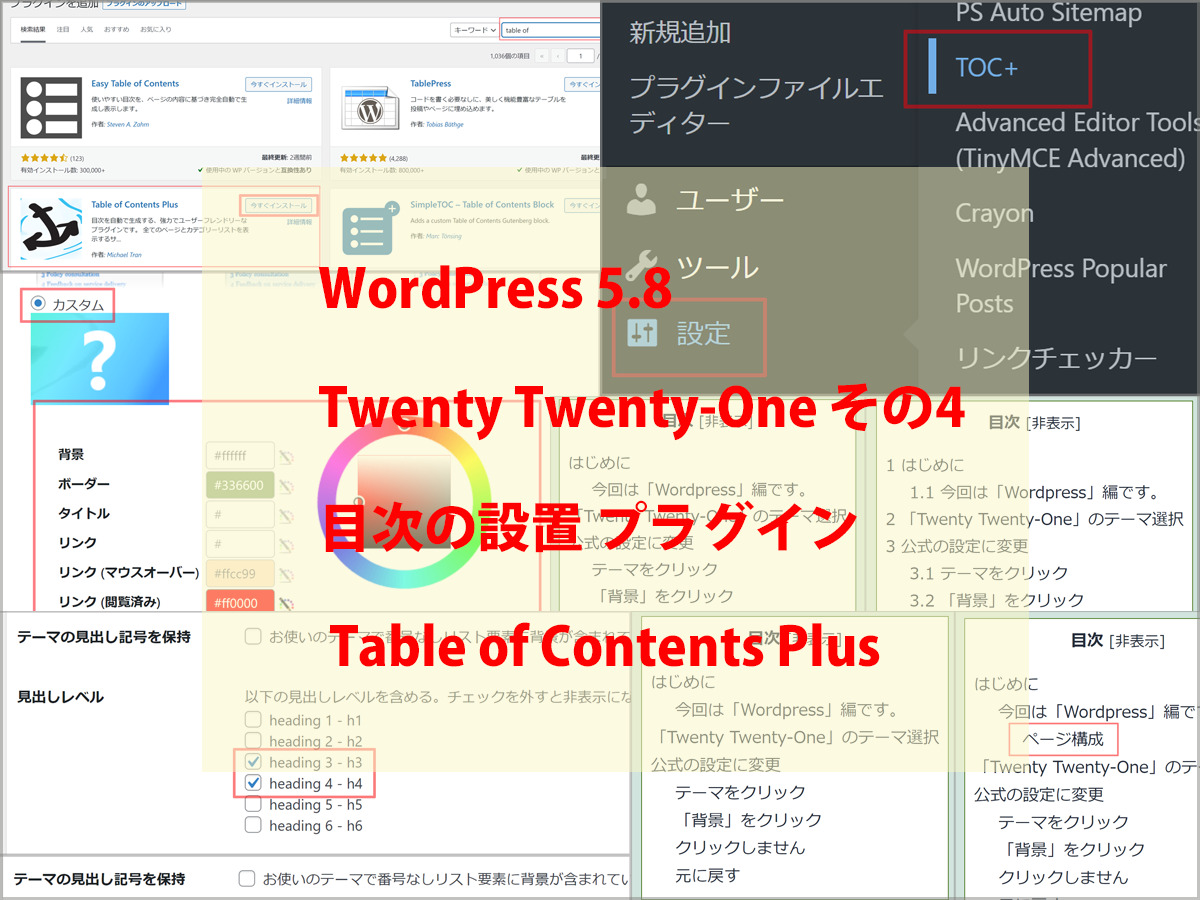Enable the heading 1 - h1 checkbox

click(253, 720)
